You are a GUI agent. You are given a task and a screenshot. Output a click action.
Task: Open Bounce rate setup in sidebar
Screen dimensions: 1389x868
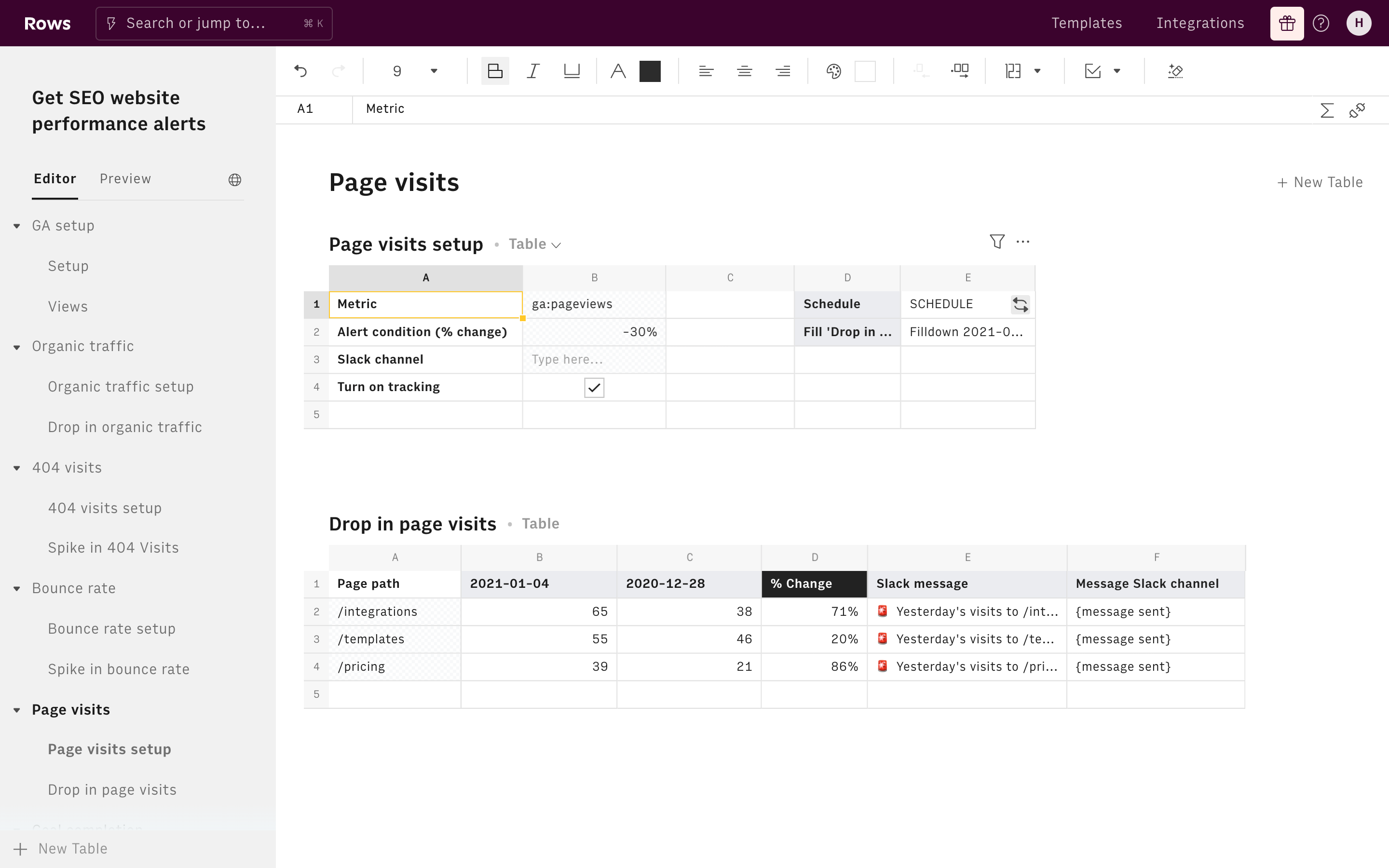(111, 629)
